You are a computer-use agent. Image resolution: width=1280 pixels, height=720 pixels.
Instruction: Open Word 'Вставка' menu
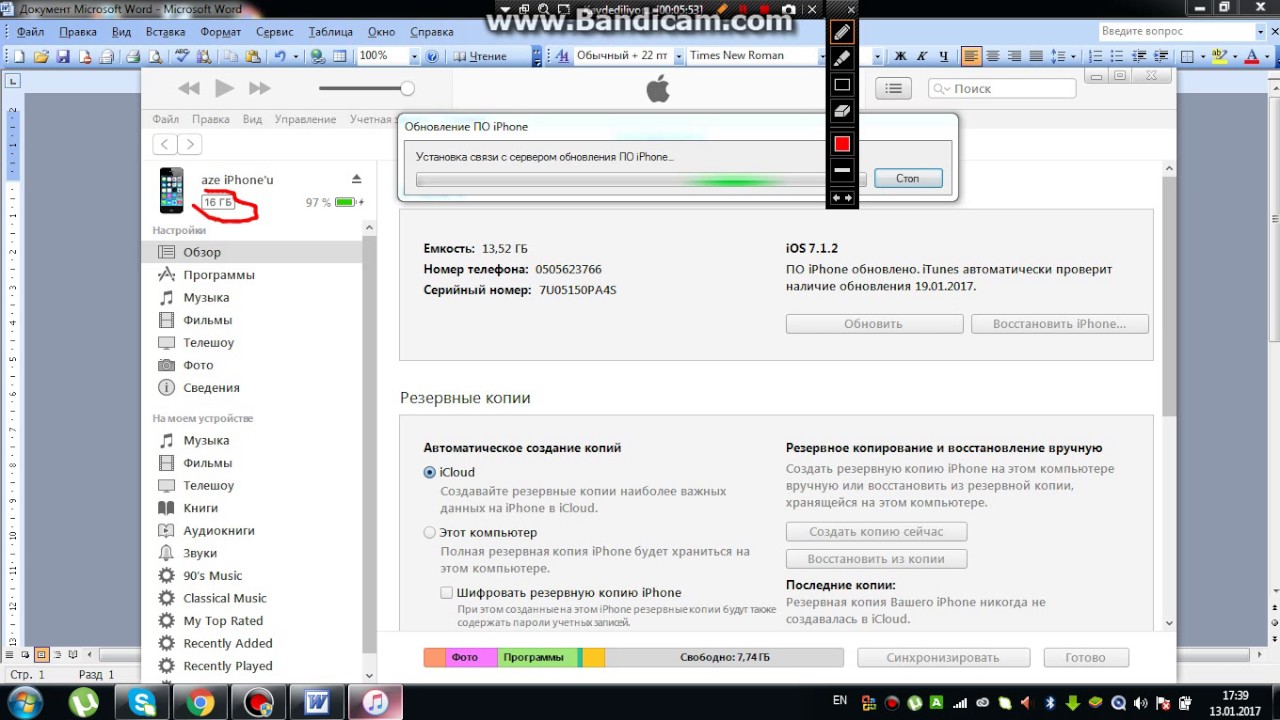pos(165,32)
